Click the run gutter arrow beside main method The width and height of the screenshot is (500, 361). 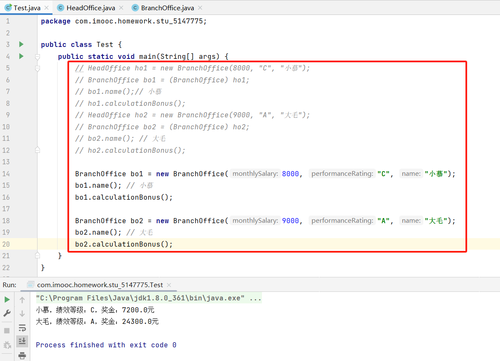(x=21, y=56)
